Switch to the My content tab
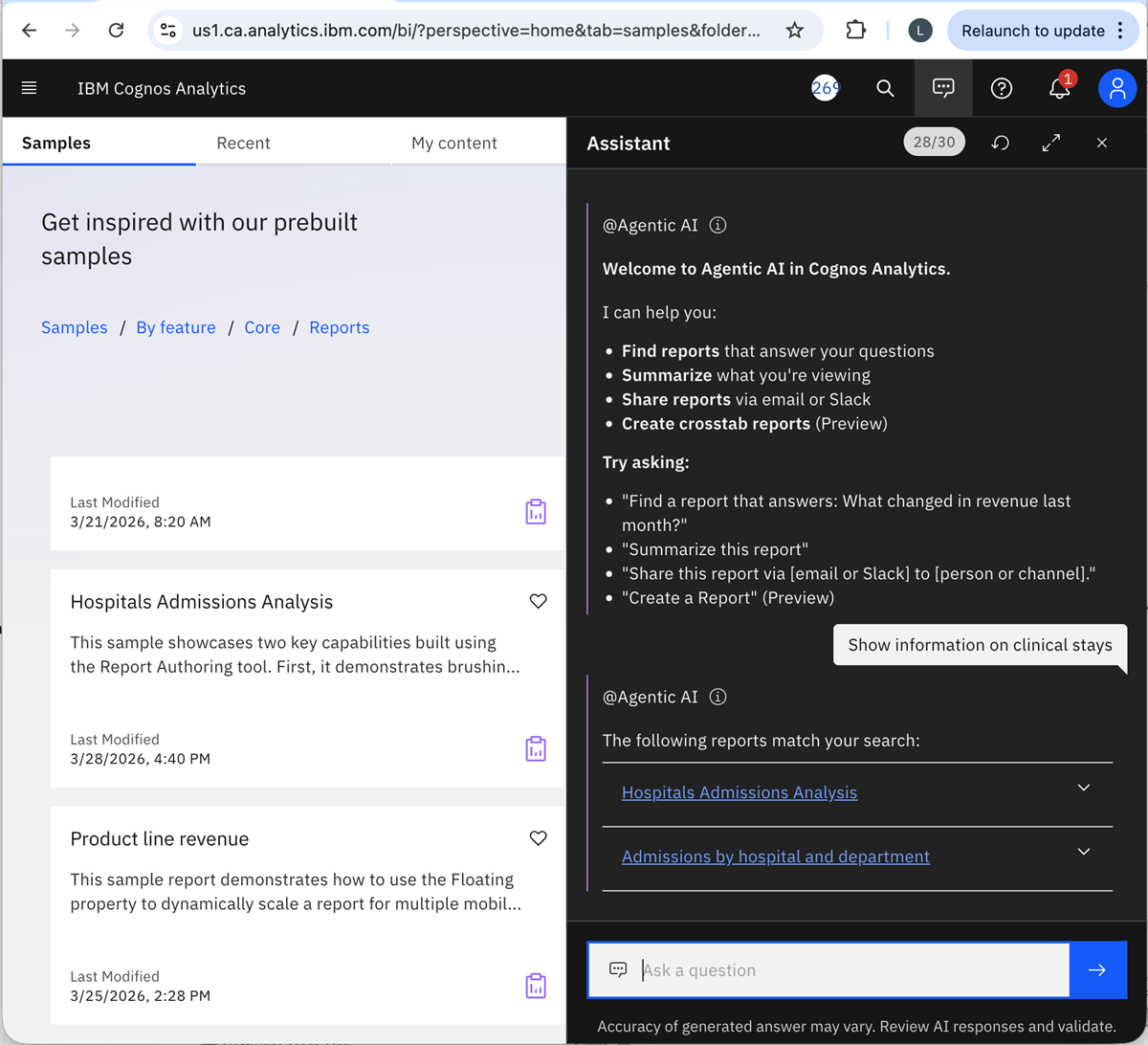The height and width of the screenshot is (1045, 1148). point(453,143)
